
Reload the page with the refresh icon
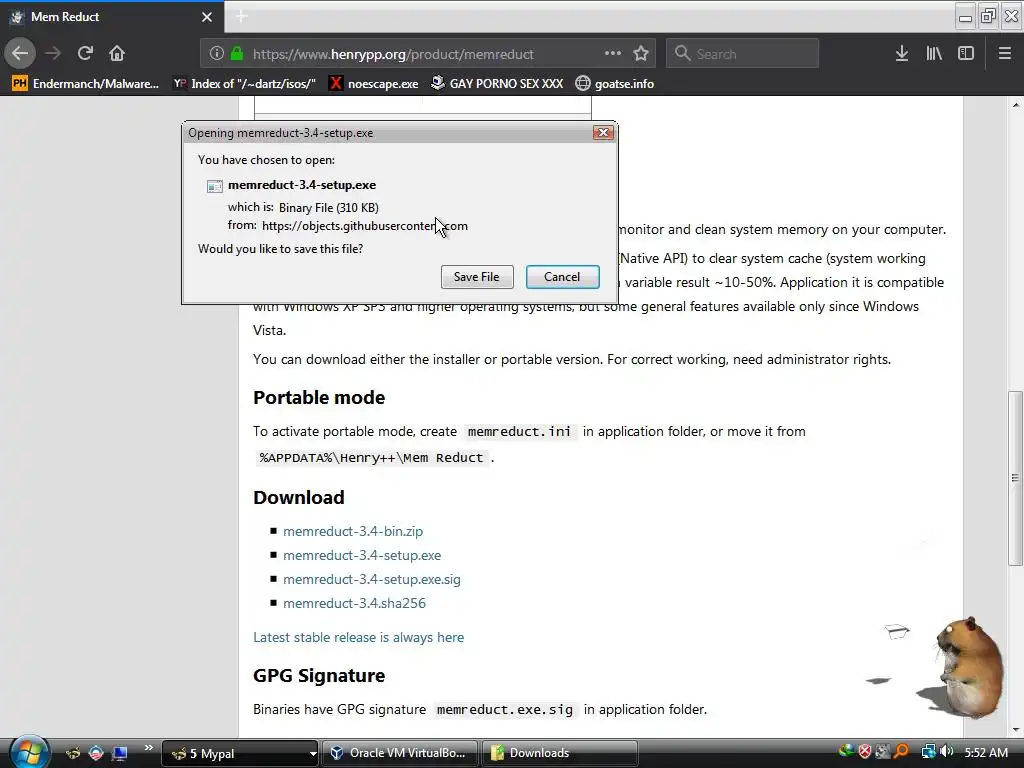point(85,54)
